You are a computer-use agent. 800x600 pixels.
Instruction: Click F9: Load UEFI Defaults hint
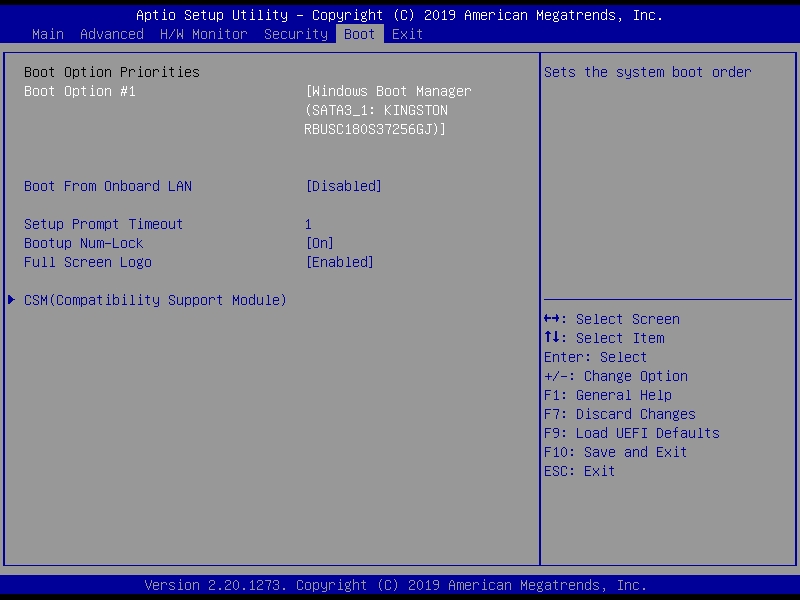tap(631, 433)
